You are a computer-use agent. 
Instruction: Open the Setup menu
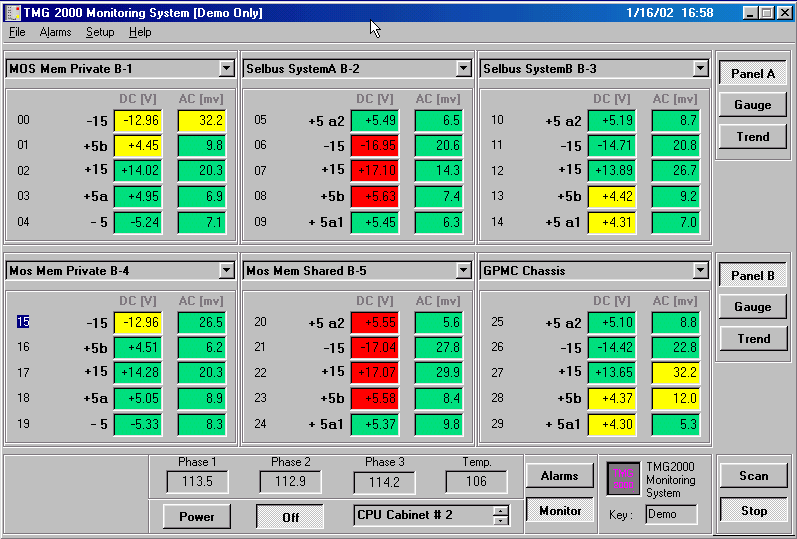(100, 32)
